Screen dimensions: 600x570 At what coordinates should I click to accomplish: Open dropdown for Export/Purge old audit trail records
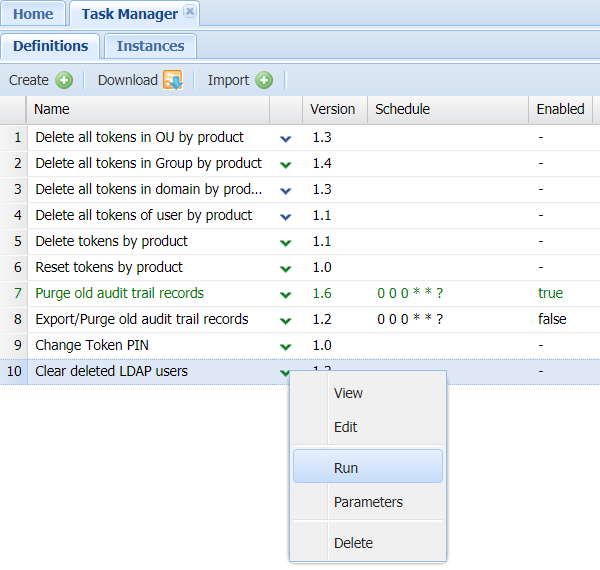point(286,320)
